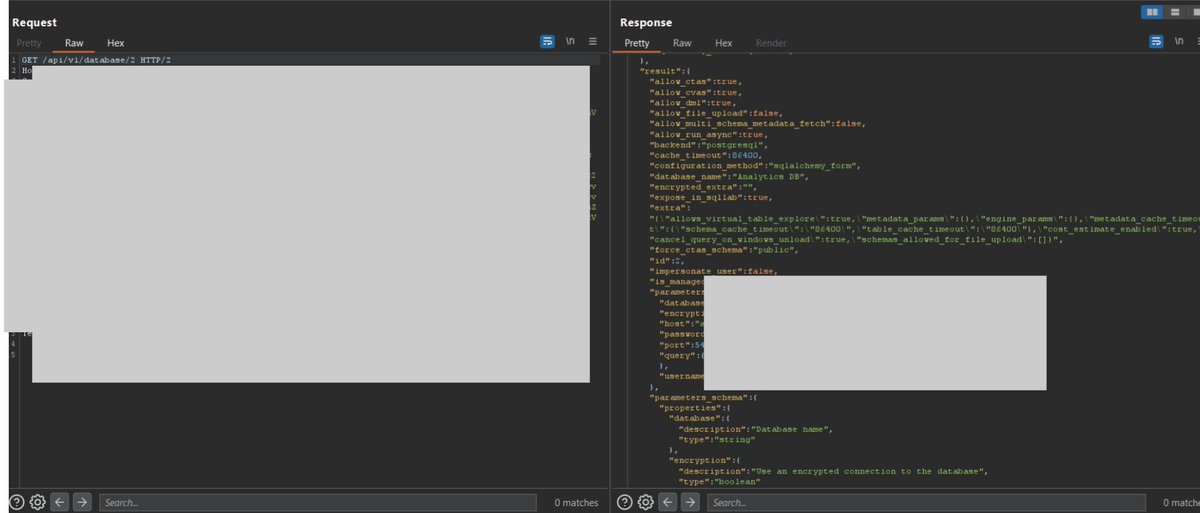Click the "allow_multi_schema_metadata_fetch":false line
The height and width of the screenshot is (513, 1200).
(757, 123)
